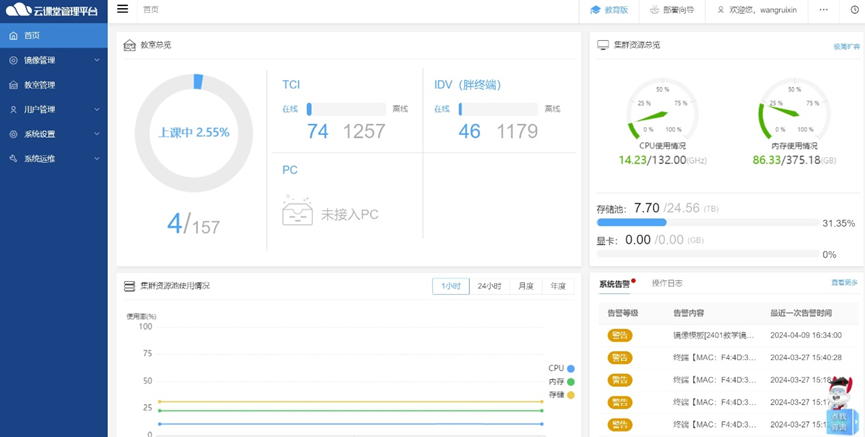Switch to the 操作日志 tab

[x=667, y=284]
